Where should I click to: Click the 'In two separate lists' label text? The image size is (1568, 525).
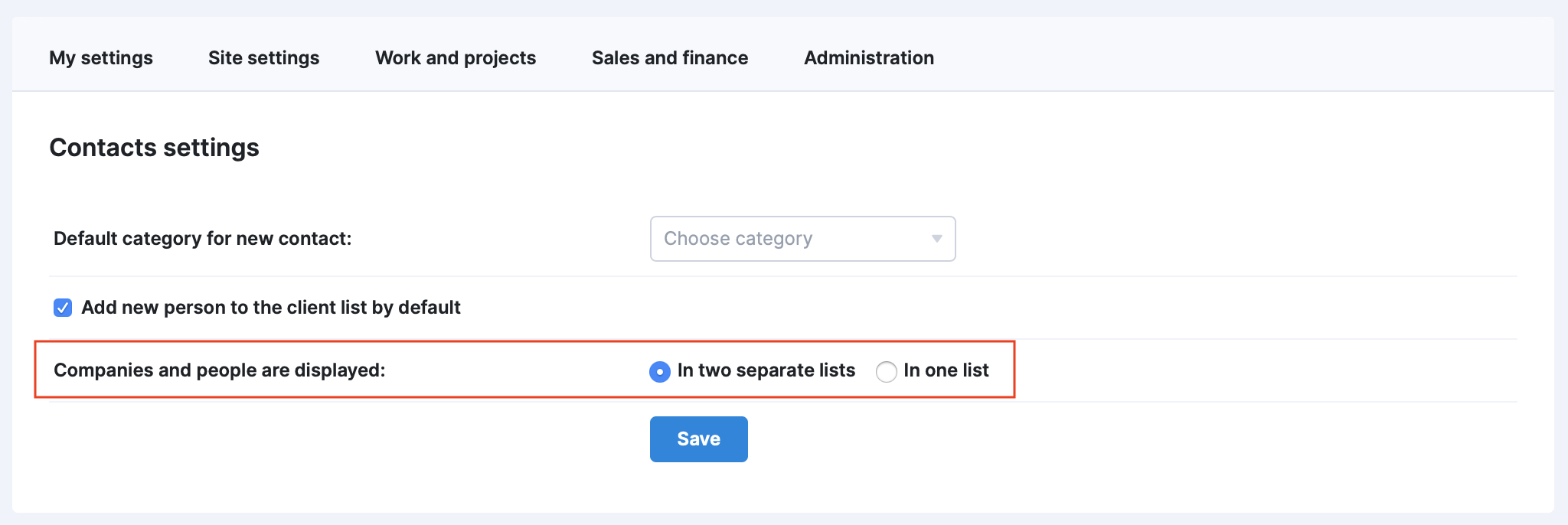(766, 370)
